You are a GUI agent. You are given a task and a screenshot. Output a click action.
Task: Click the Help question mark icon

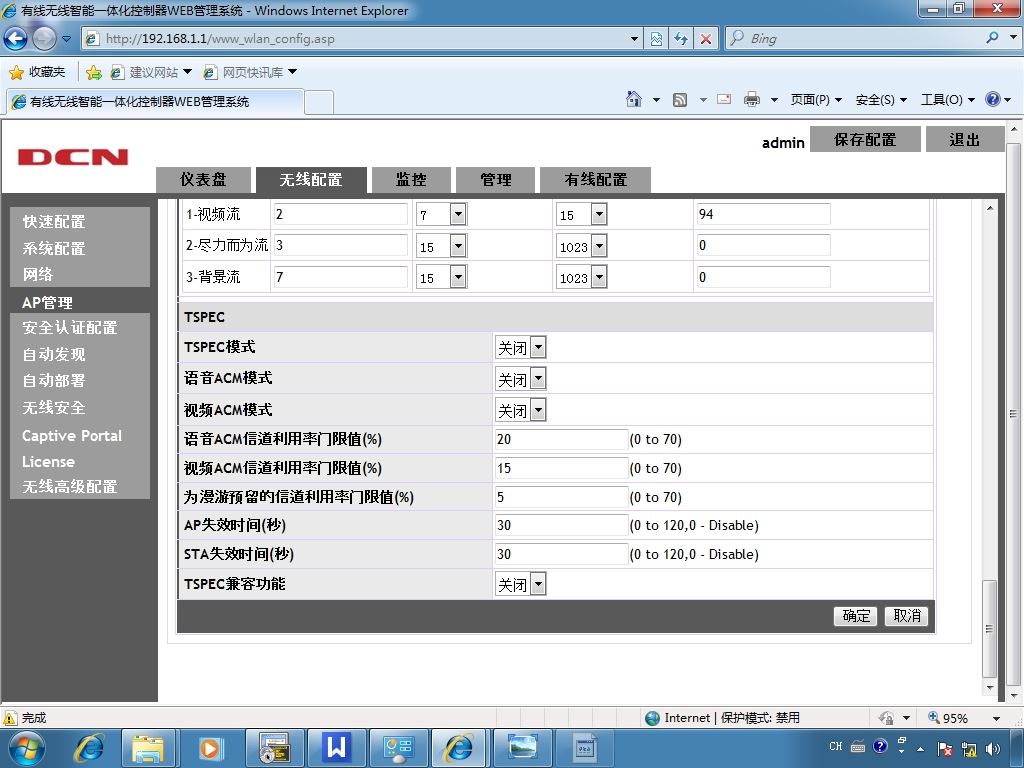click(x=993, y=99)
